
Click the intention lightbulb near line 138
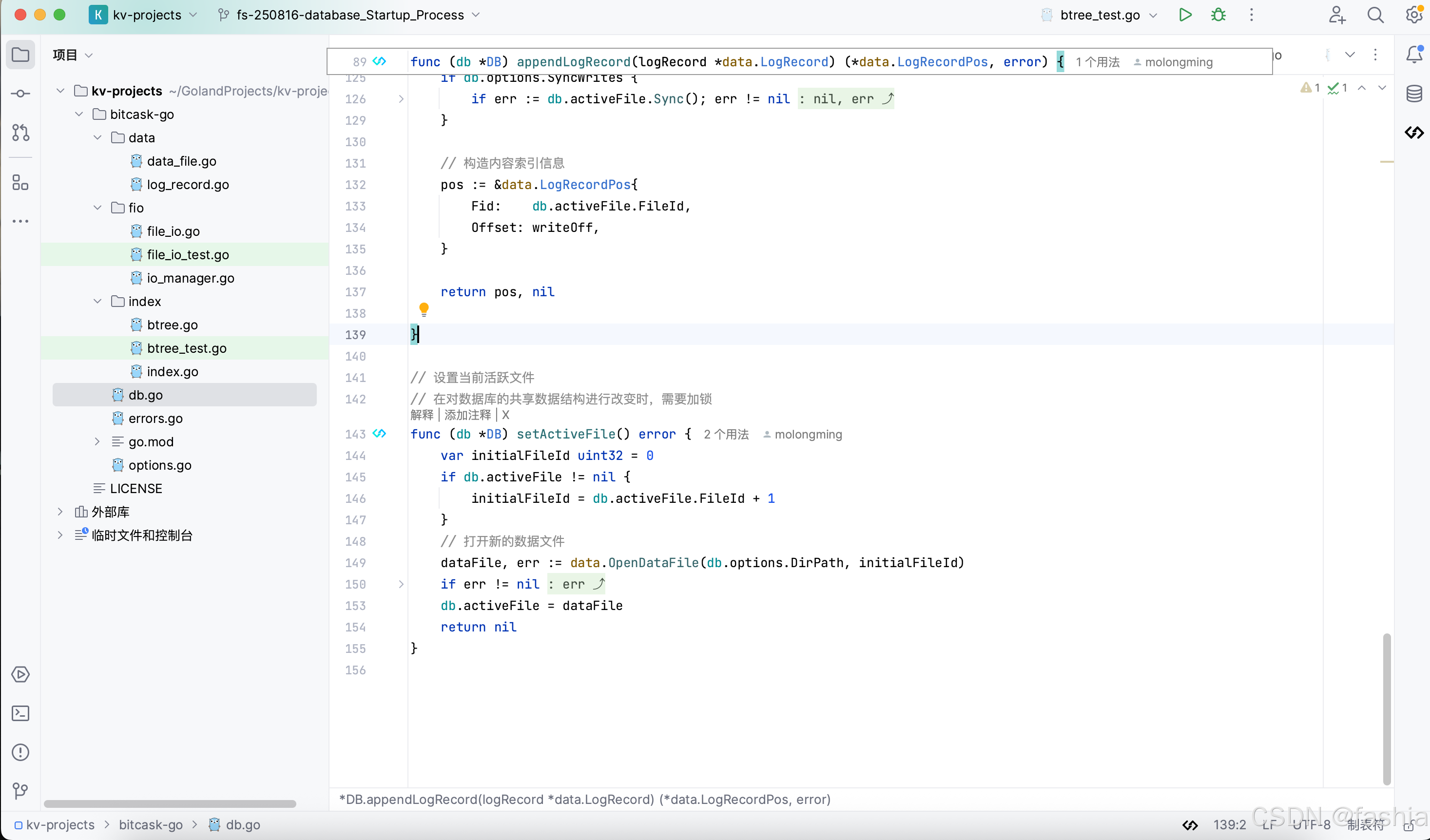coord(424,310)
